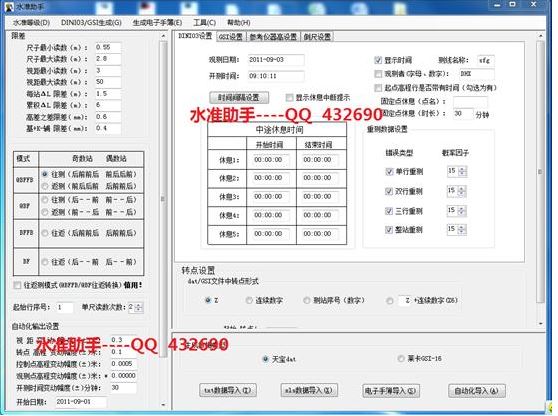Viewport: 558px width, 416px height.
Task: Open the DINI03/GSI生成(G) menu
Action: 91,23
